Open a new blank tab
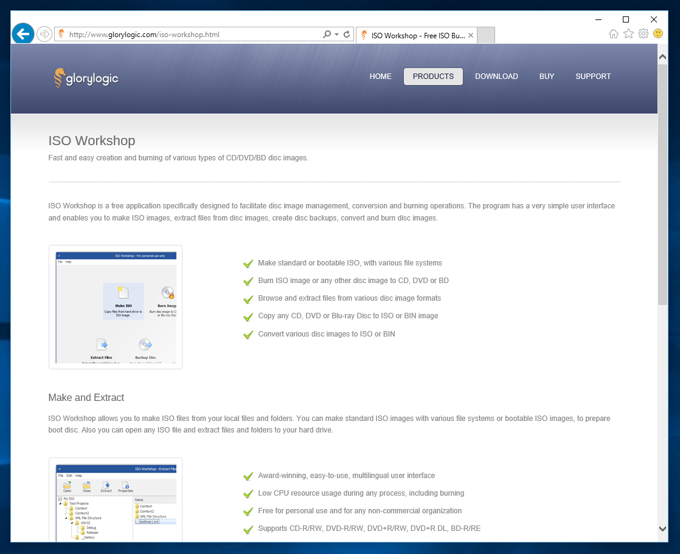Viewport: 680px width, 554px height. pyautogui.click(x=486, y=36)
